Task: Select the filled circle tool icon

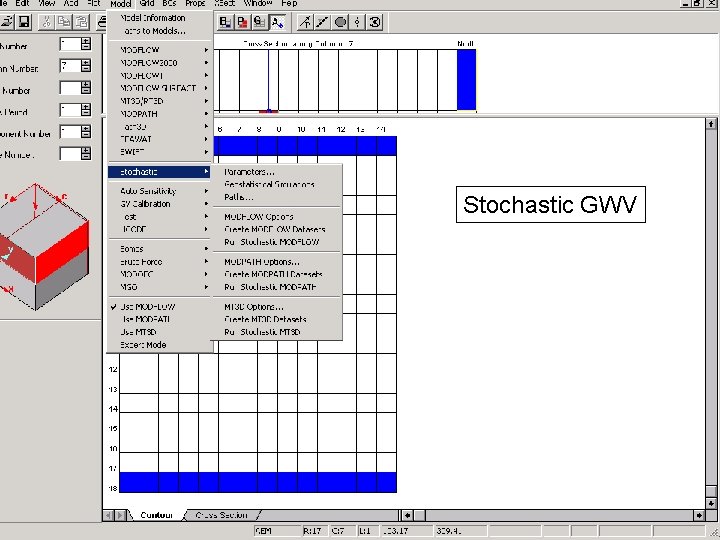Action: tap(340, 22)
